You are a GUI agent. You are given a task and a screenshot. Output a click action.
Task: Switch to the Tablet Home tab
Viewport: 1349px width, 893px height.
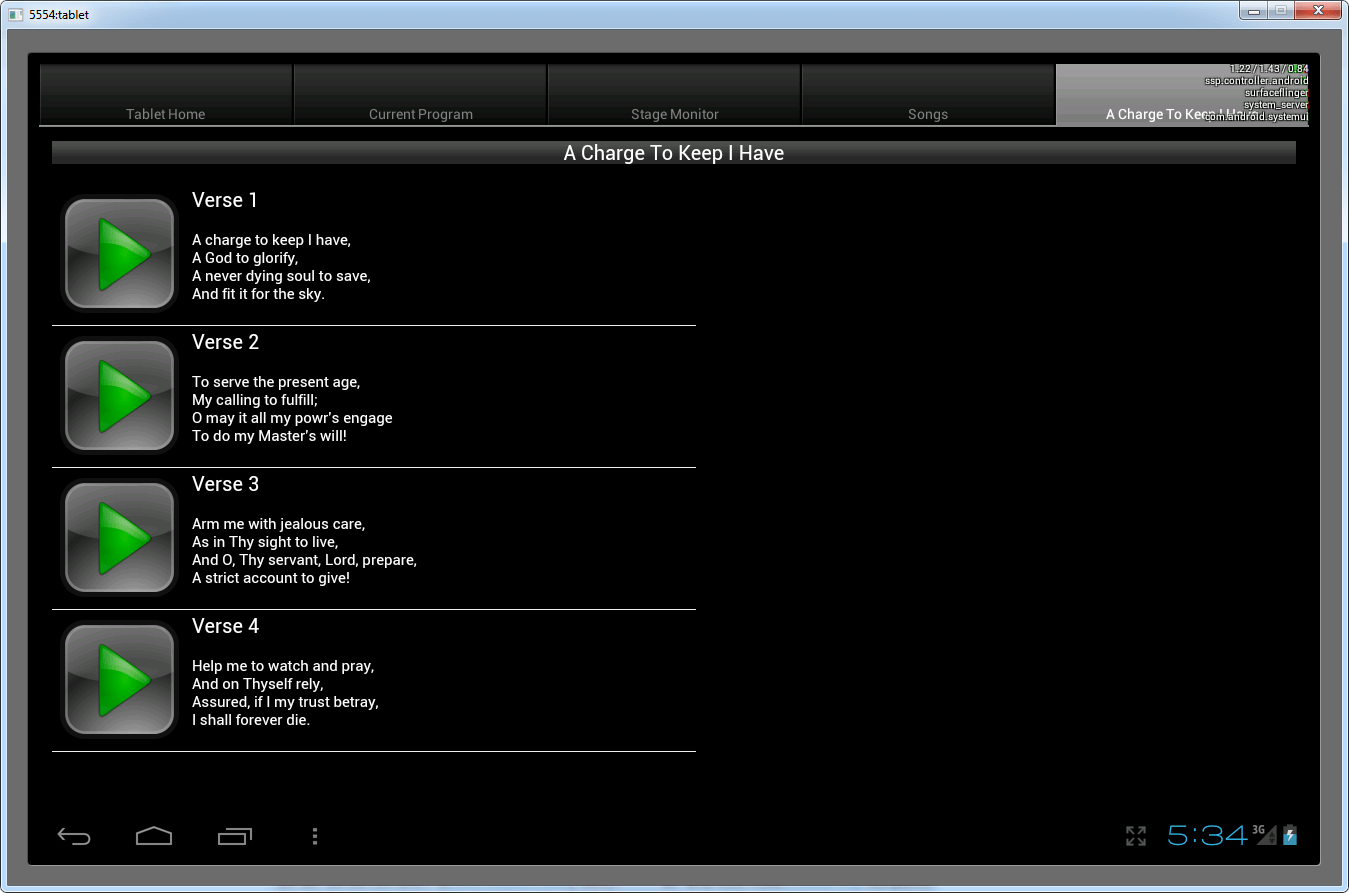pos(166,95)
